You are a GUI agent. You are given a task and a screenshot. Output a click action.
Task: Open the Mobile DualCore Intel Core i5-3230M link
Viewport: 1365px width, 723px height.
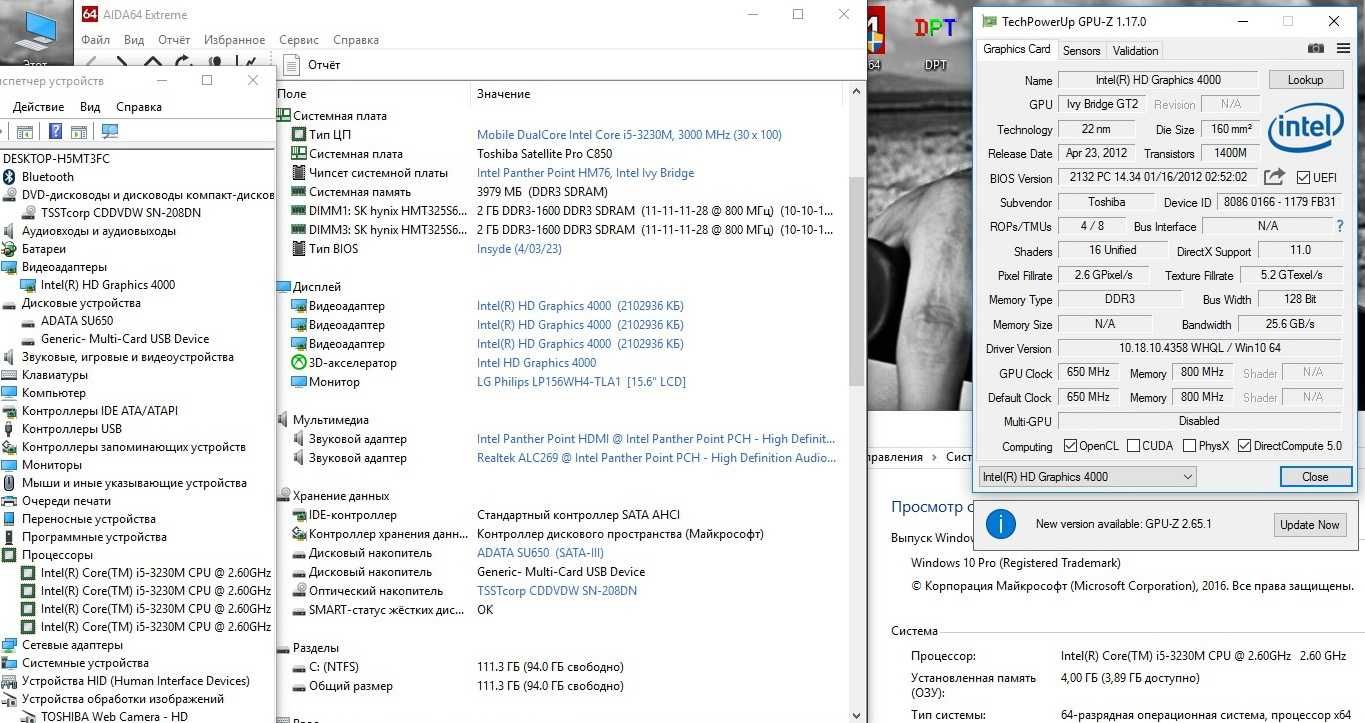tap(629, 135)
